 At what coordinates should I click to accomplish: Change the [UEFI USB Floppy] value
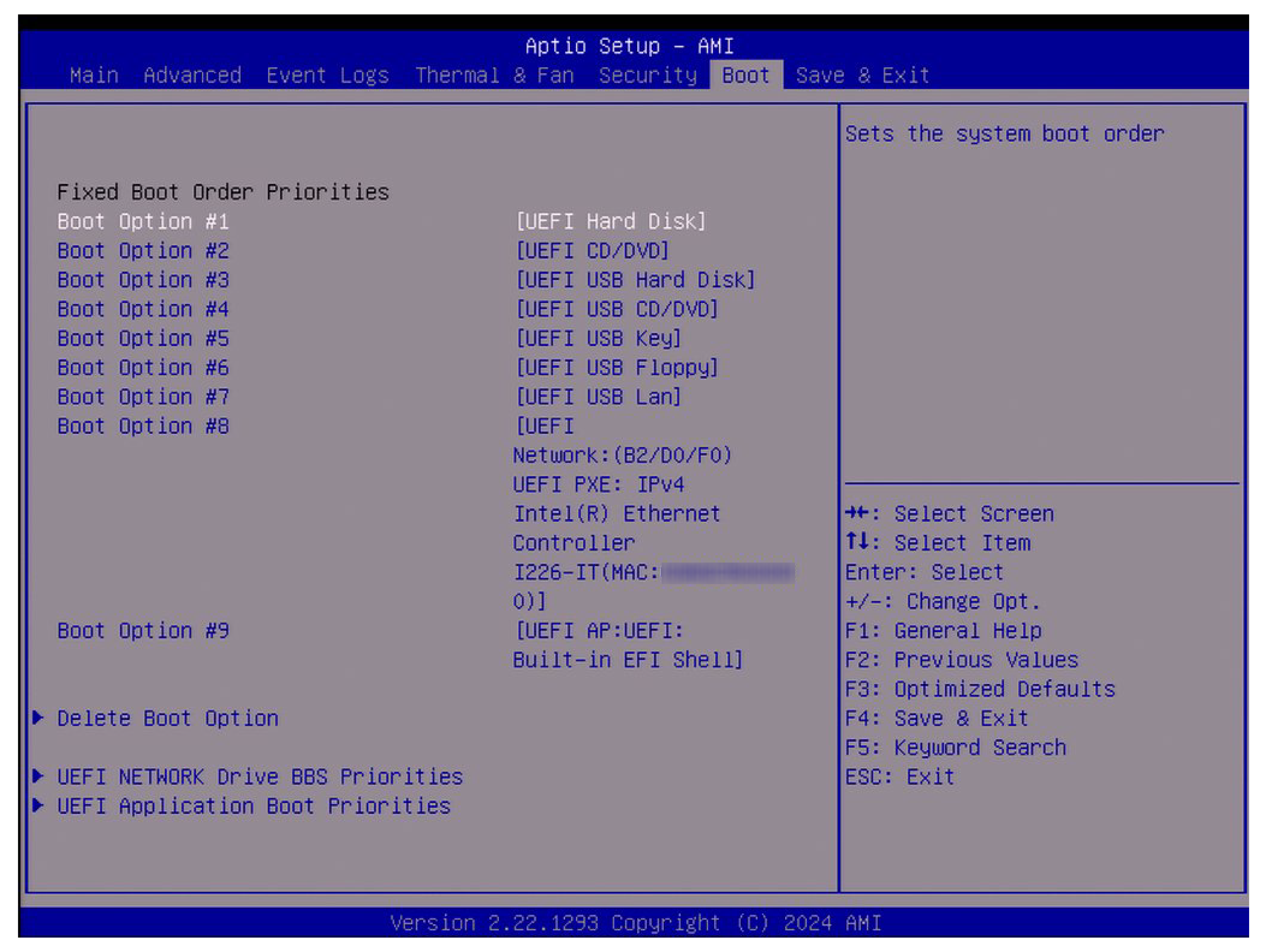tap(617, 368)
